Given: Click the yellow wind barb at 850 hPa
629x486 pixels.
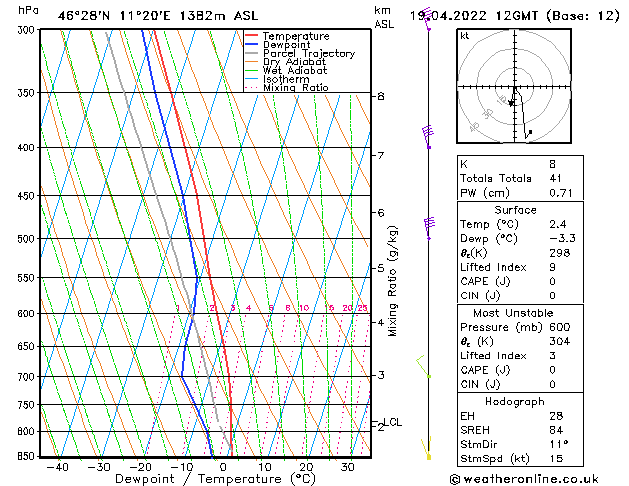Looking at the screenshot, I should point(426,448).
